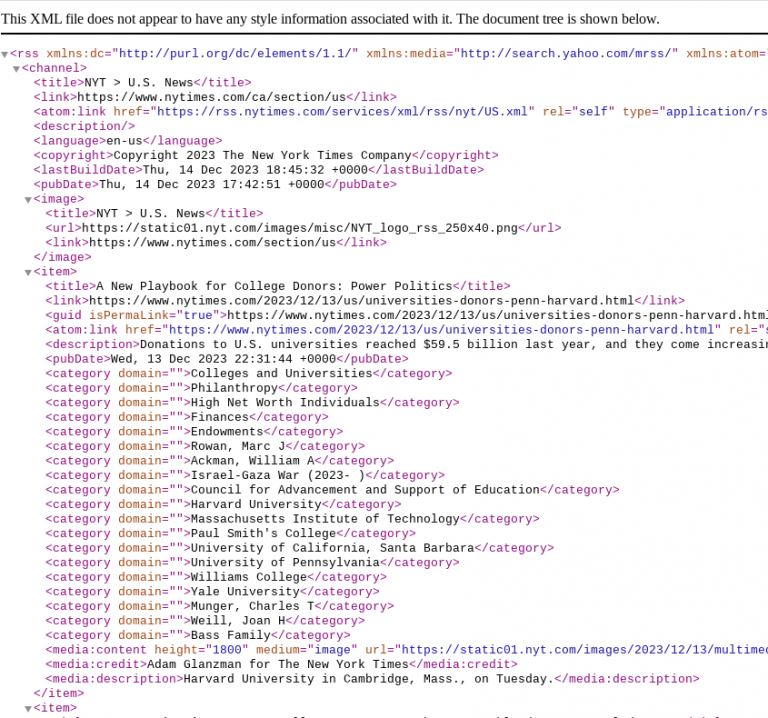The image size is (768, 718).
Task: Click the copyright 2023 New York Times text
Action: coord(262,155)
